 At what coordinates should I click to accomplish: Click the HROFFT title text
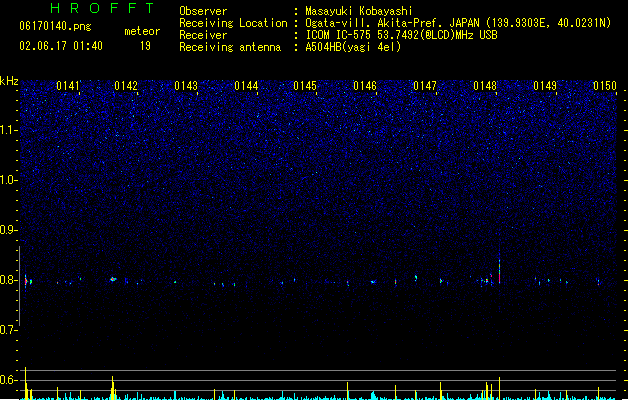point(103,8)
